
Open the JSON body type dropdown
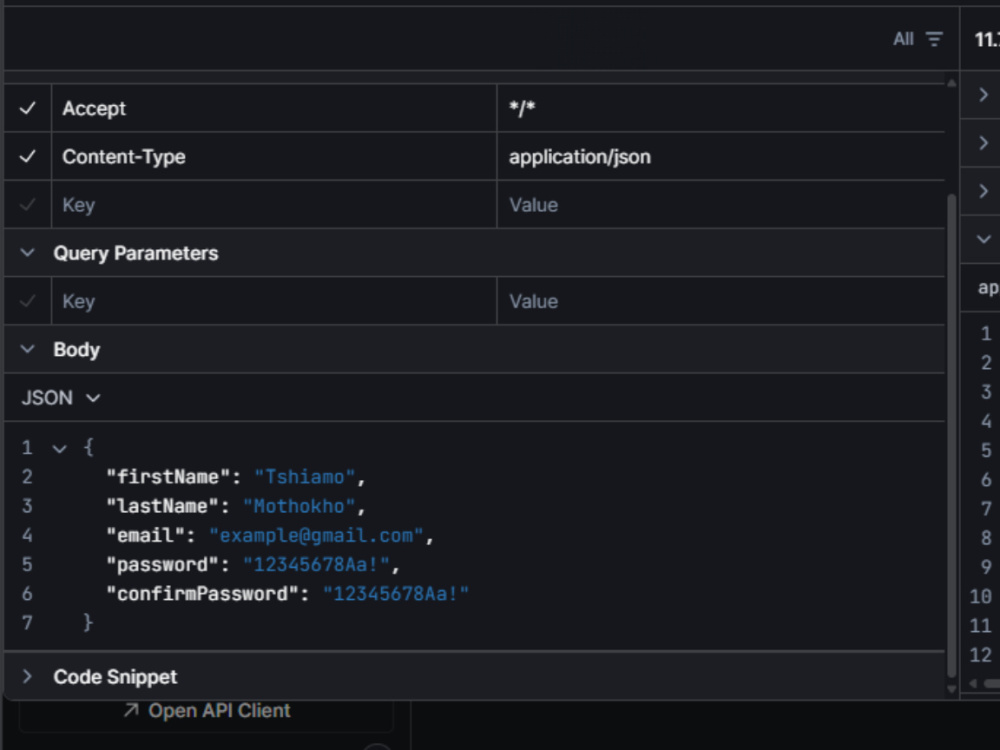click(61, 398)
